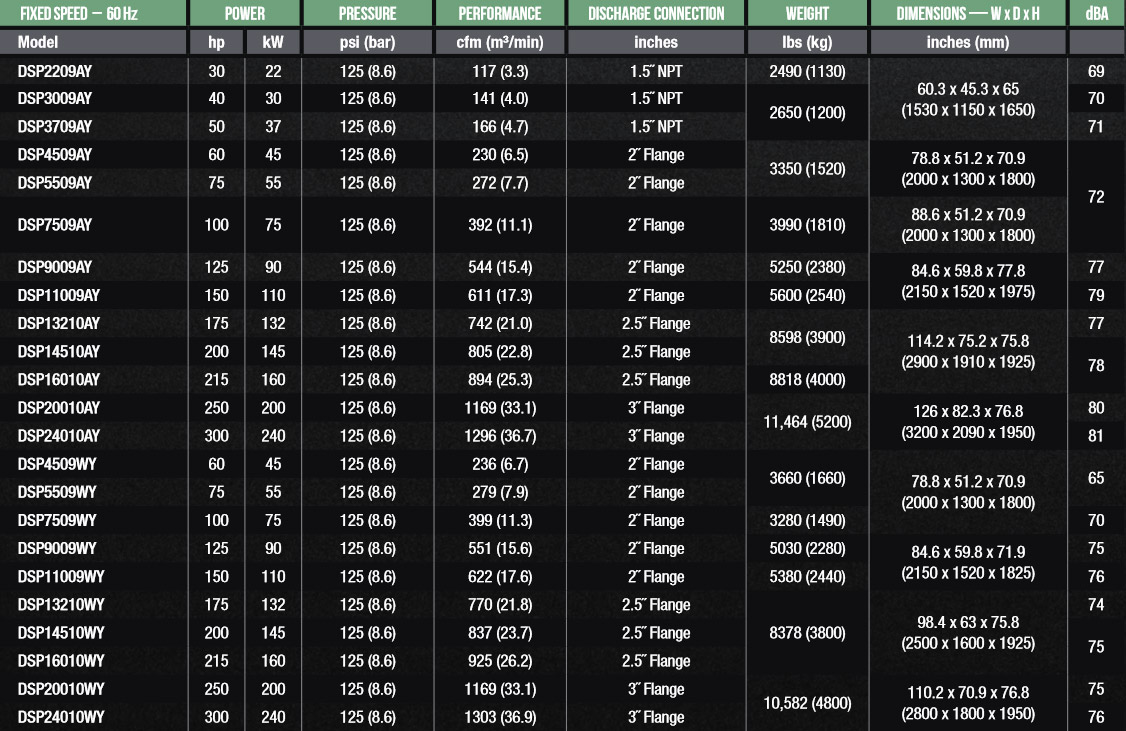Click model DSP24010AY
The width and height of the screenshot is (1126, 731).
pyautogui.click(x=59, y=436)
